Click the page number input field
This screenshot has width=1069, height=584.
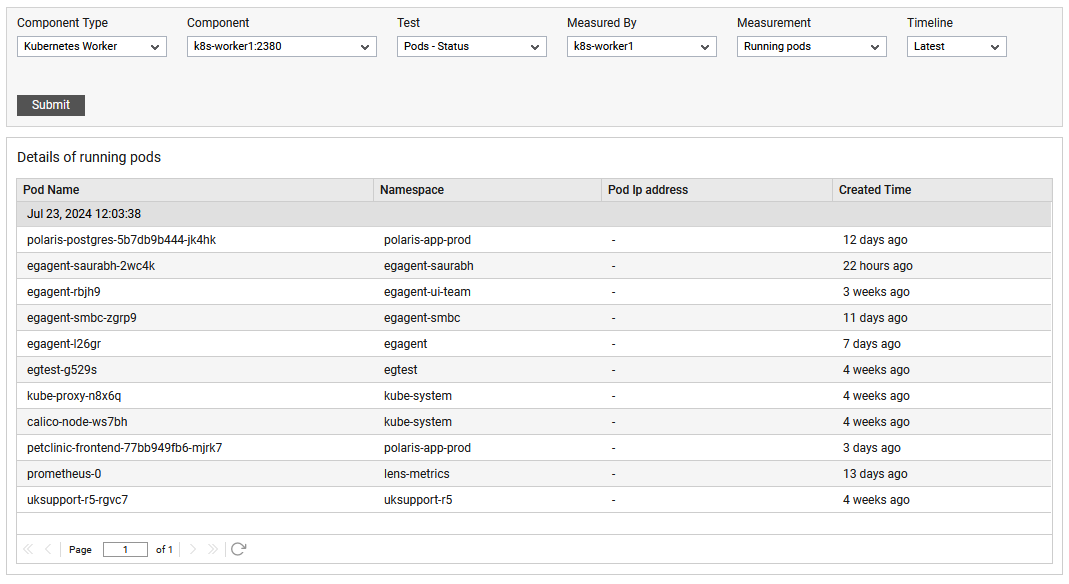coord(125,549)
